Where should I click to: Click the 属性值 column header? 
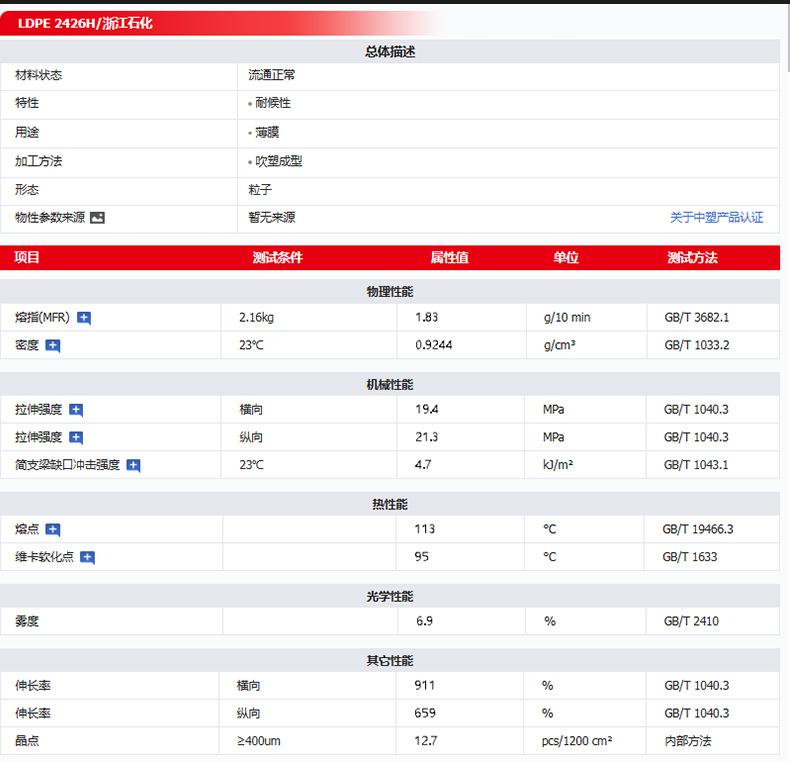[449, 258]
